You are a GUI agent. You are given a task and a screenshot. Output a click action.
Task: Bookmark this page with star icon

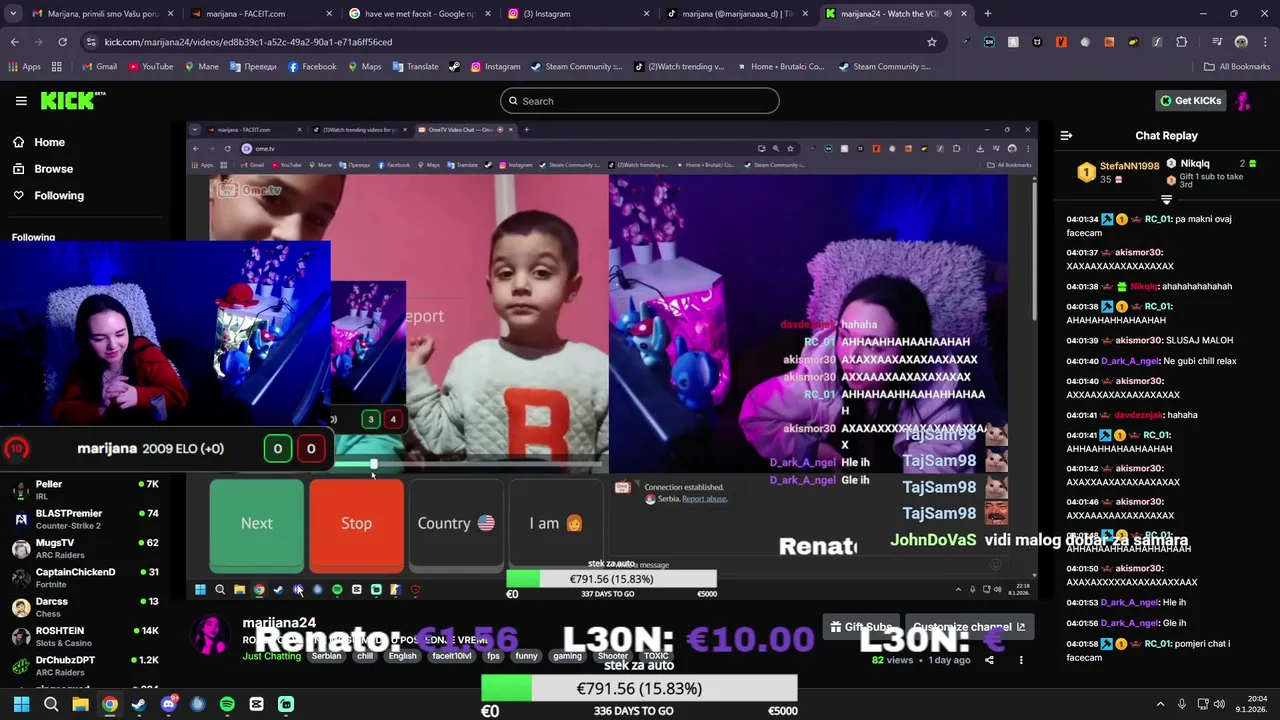tap(932, 42)
